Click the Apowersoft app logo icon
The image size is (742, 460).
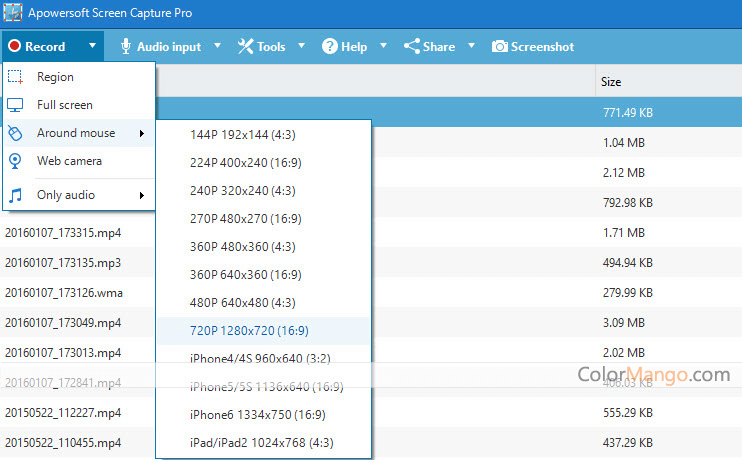(x=13, y=12)
